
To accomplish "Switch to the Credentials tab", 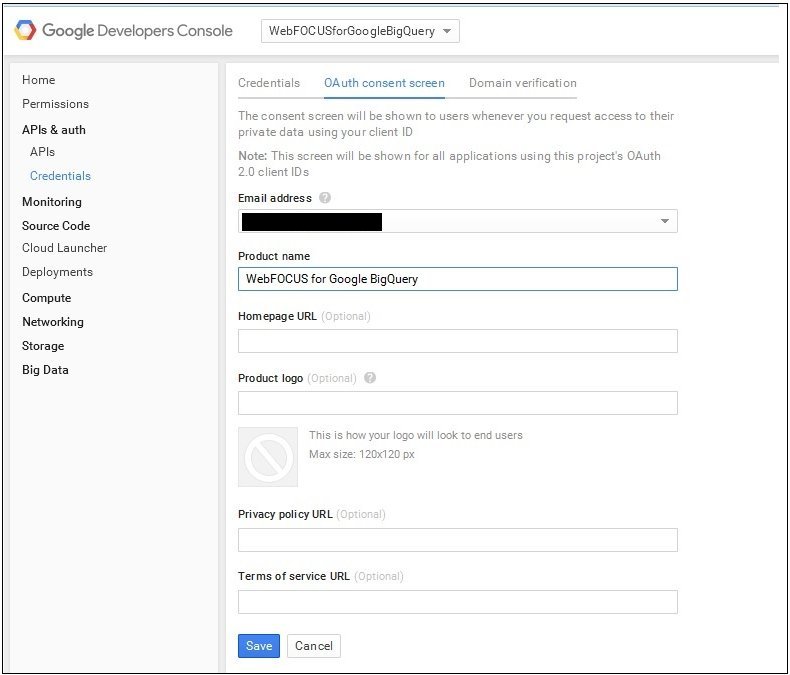I will 269,83.
